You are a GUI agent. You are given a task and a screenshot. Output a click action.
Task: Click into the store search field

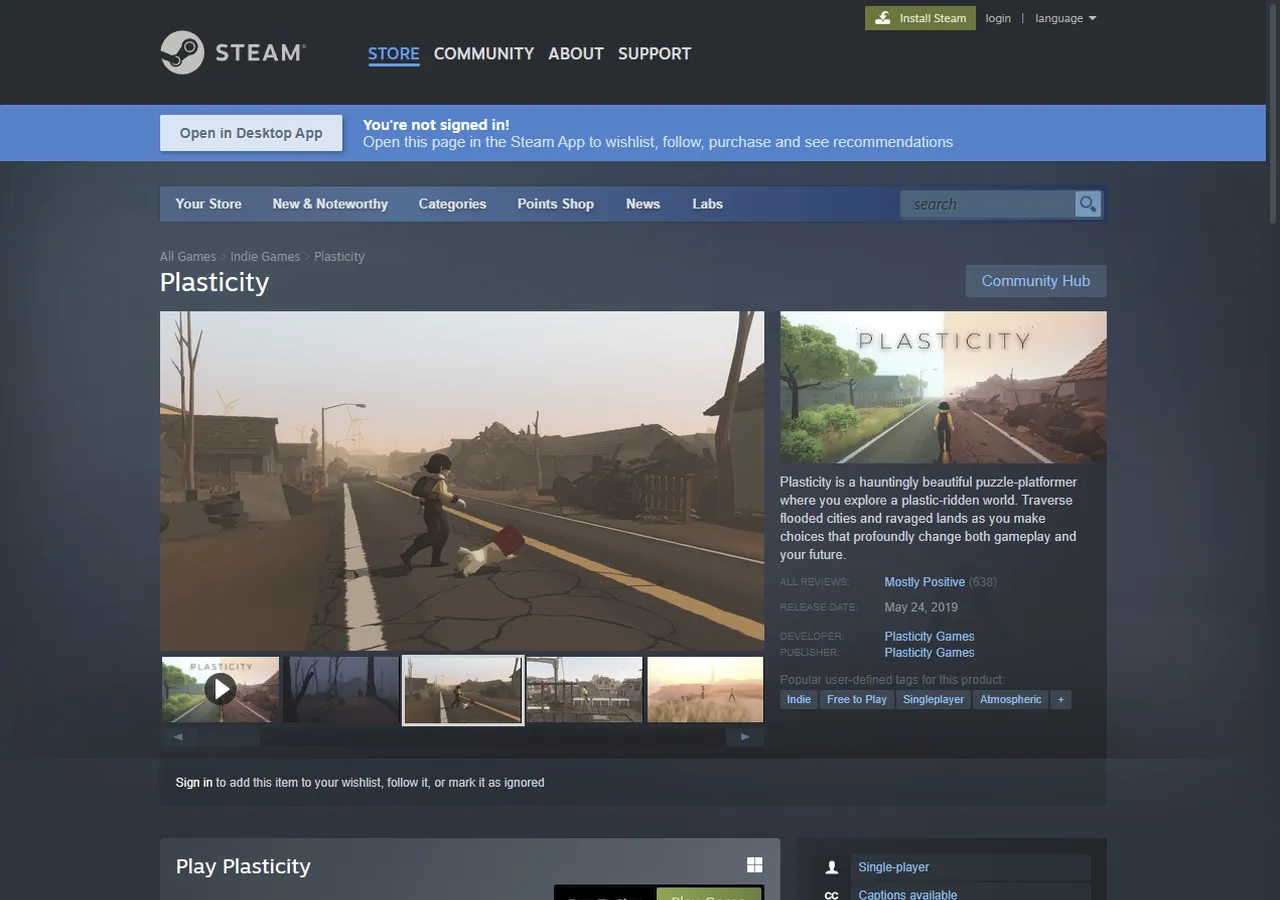(x=988, y=204)
